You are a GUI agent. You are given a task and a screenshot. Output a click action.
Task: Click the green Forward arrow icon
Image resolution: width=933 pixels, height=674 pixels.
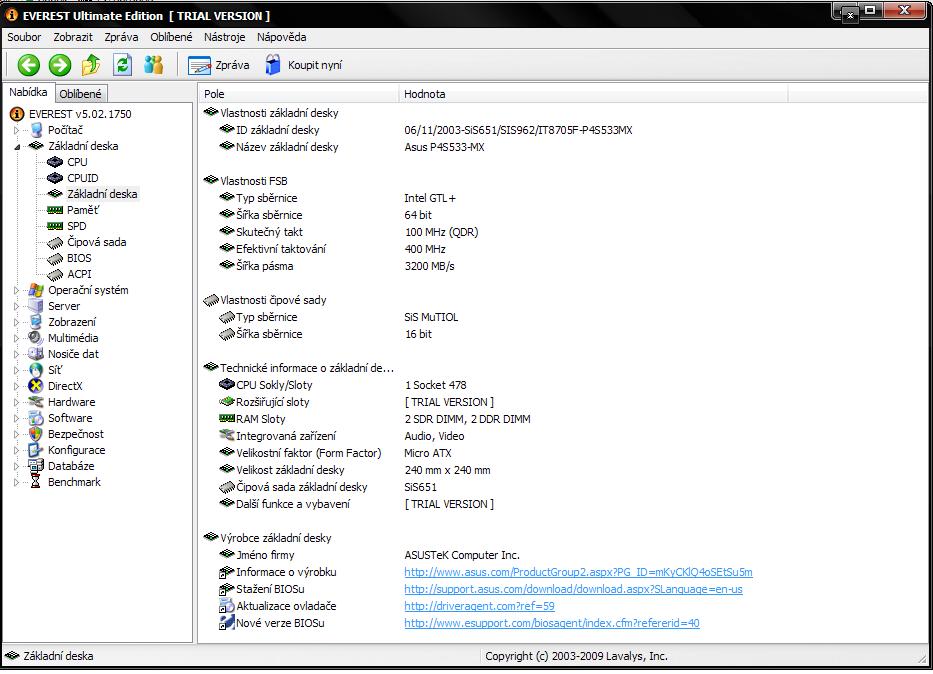pyautogui.click(x=60, y=65)
